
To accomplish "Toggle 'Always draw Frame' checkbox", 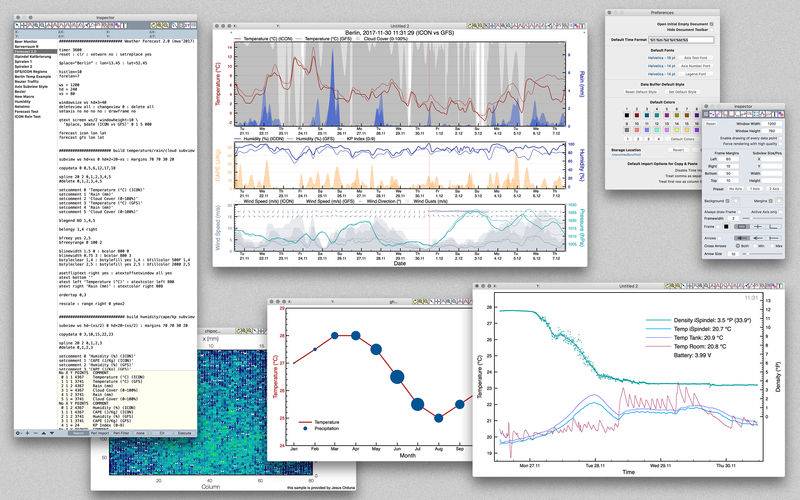I will pyautogui.click(x=739, y=212).
